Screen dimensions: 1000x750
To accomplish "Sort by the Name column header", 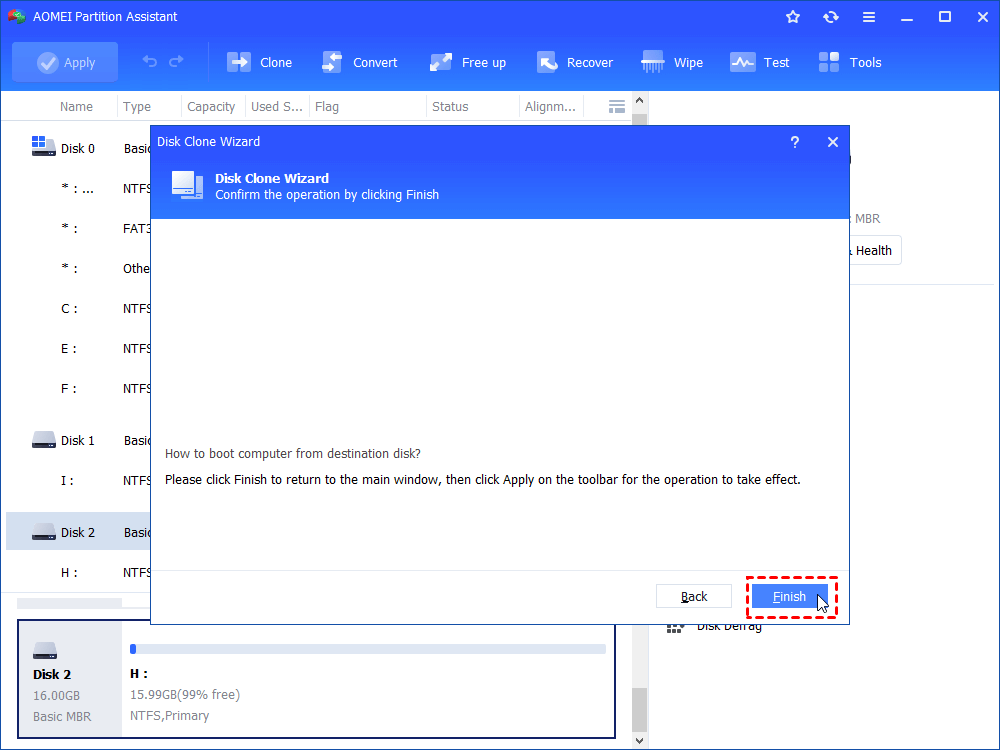I will click(76, 107).
